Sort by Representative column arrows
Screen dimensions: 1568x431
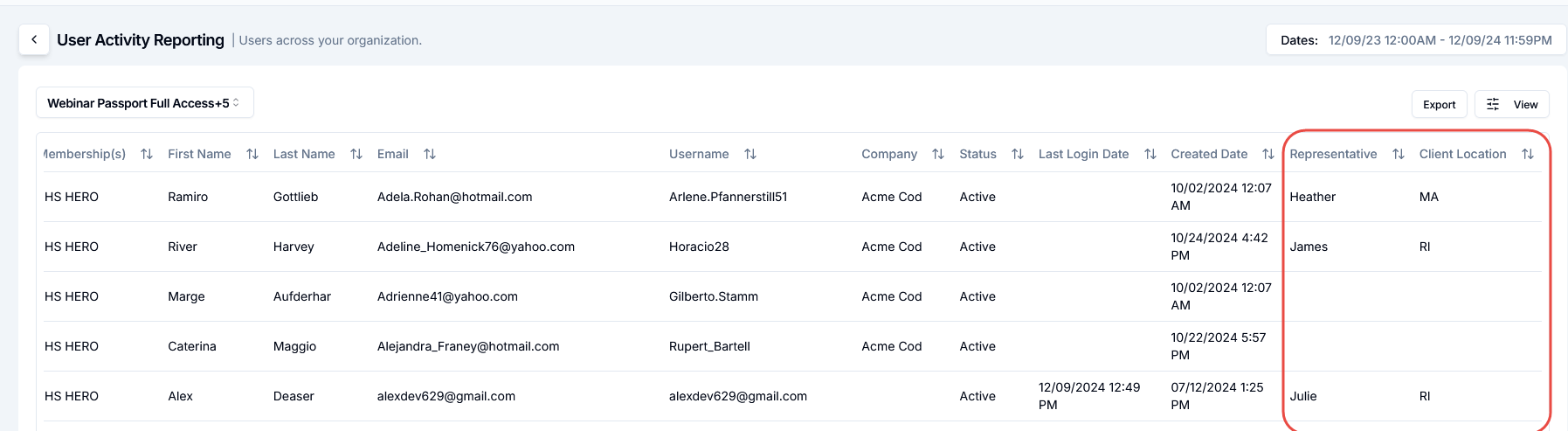1399,154
